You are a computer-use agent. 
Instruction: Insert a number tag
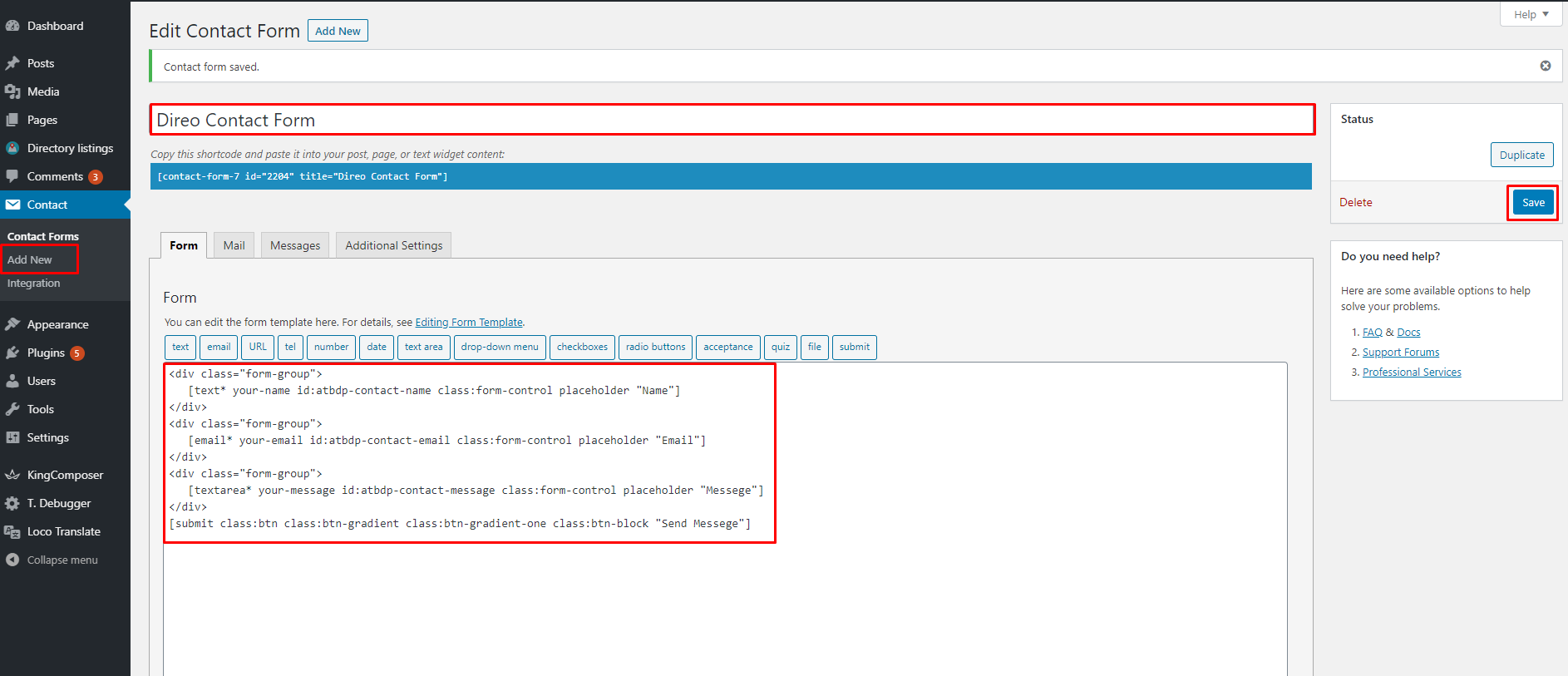pyautogui.click(x=331, y=347)
